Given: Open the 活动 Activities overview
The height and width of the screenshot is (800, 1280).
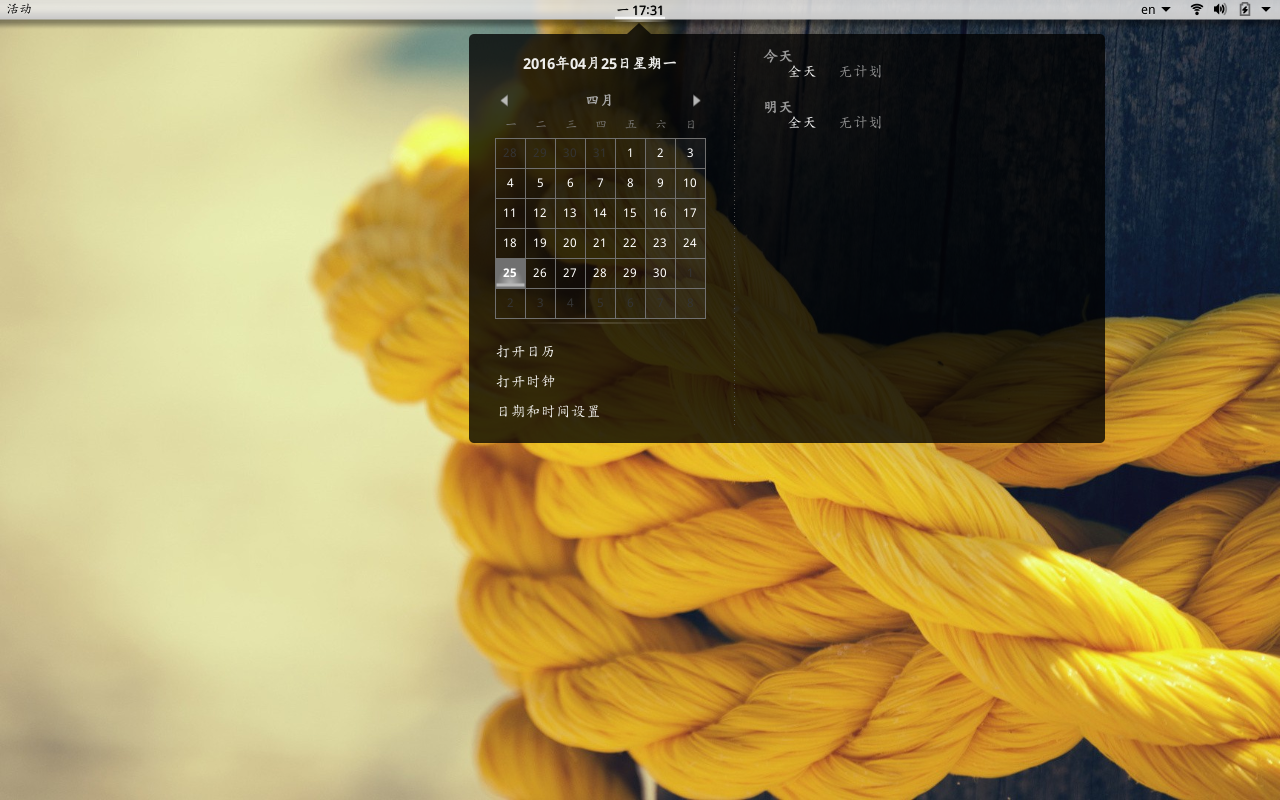Looking at the screenshot, I should (x=19, y=9).
